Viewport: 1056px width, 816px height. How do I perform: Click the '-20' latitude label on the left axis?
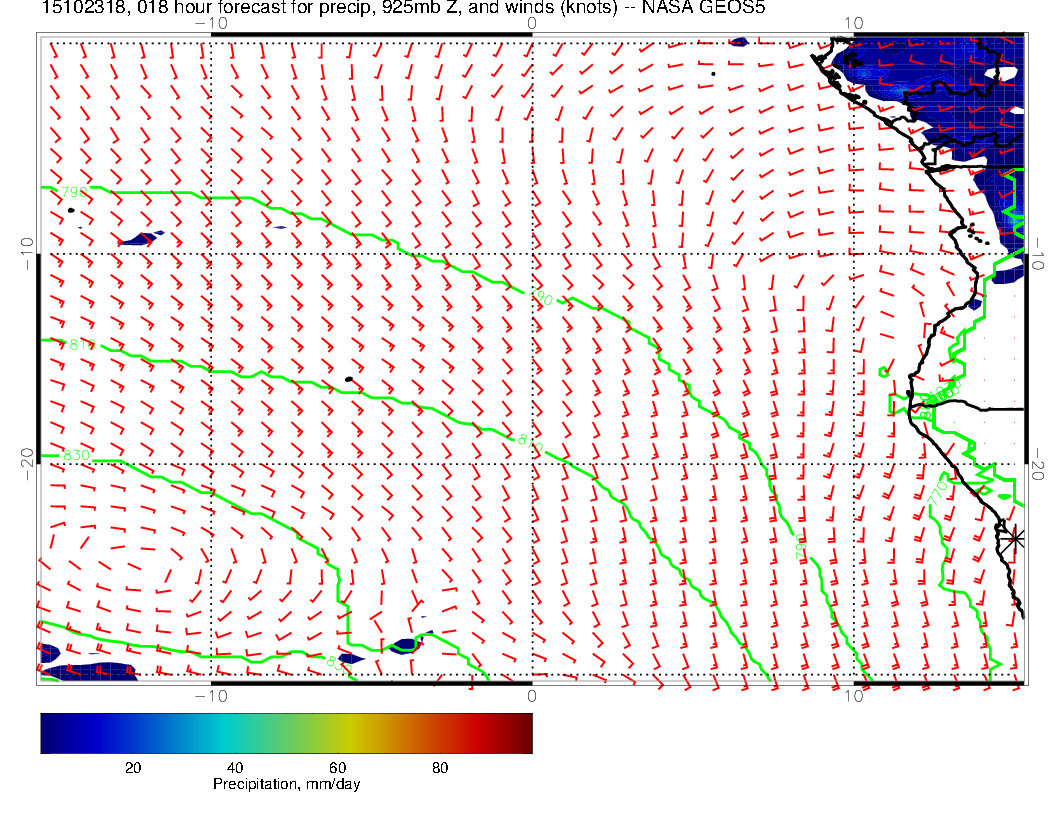[28, 464]
